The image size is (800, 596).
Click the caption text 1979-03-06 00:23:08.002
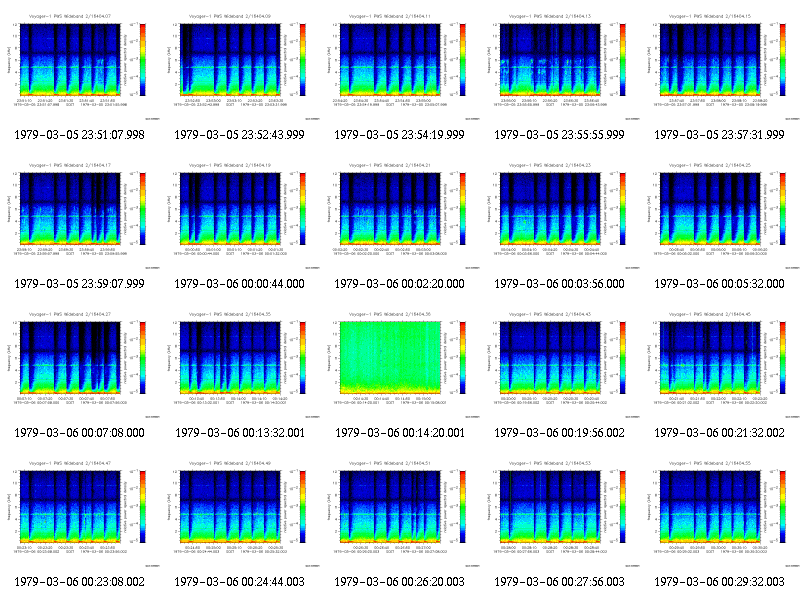(x=80, y=582)
